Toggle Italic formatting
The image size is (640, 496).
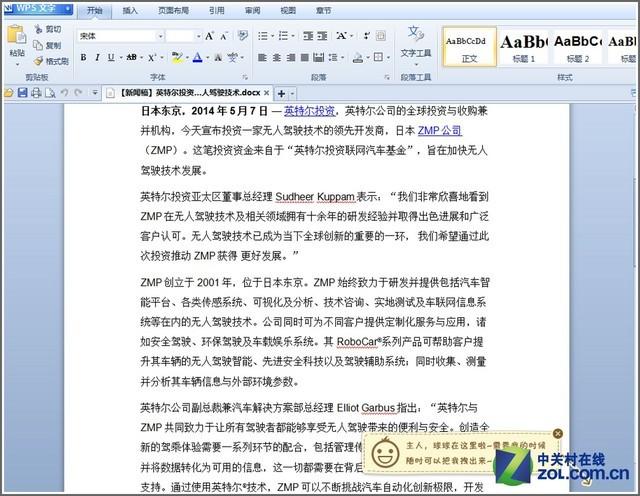pyautogui.click(x=97, y=57)
